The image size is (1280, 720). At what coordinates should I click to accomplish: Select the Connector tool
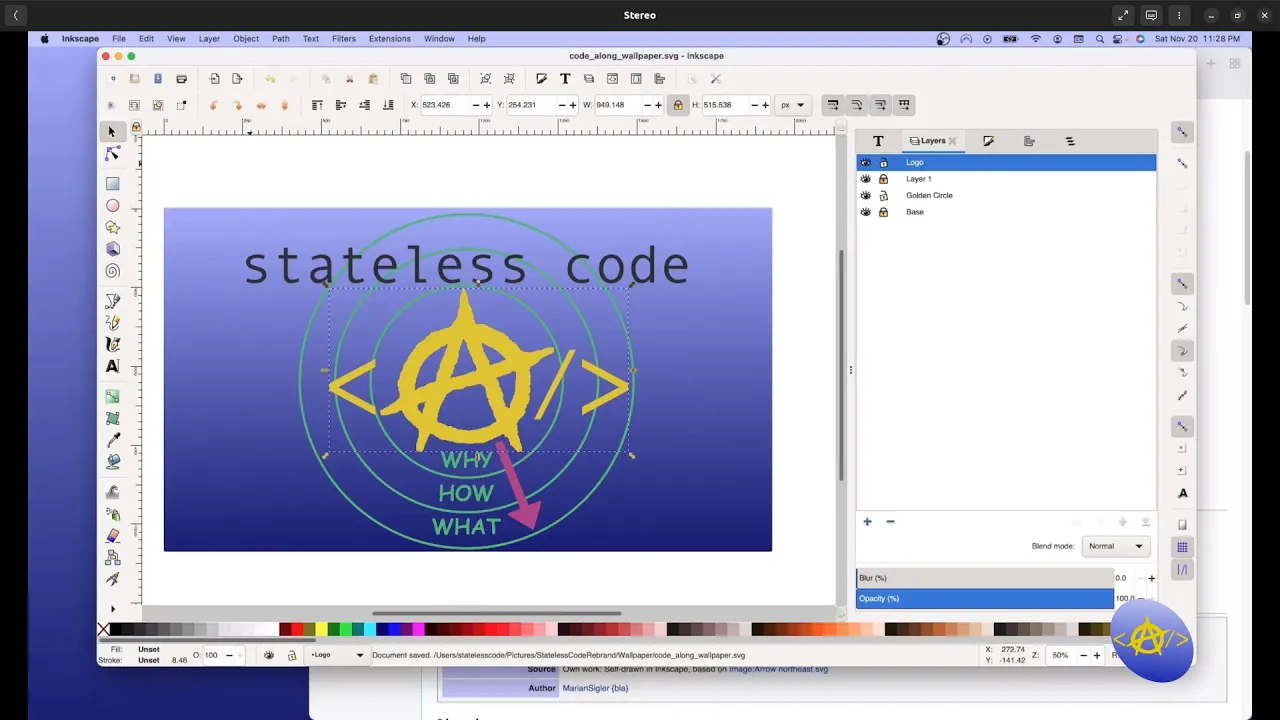[112, 558]
